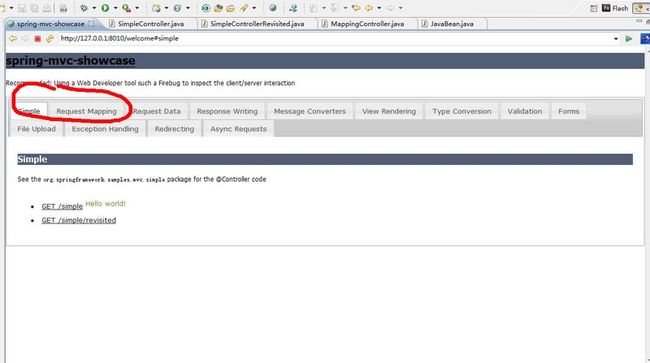Switch to JavaBean.java editor tab
Screen dimensions: 650x363
point(451,24)
